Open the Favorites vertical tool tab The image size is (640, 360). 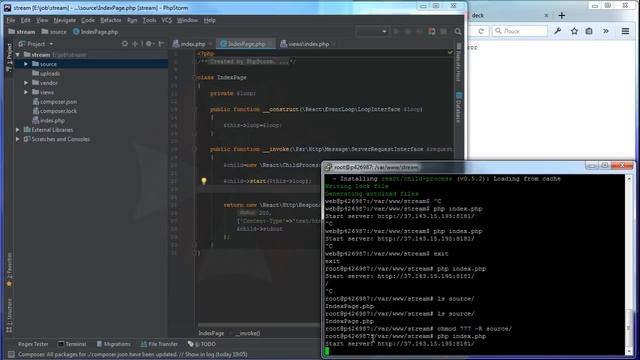point(9,269)
